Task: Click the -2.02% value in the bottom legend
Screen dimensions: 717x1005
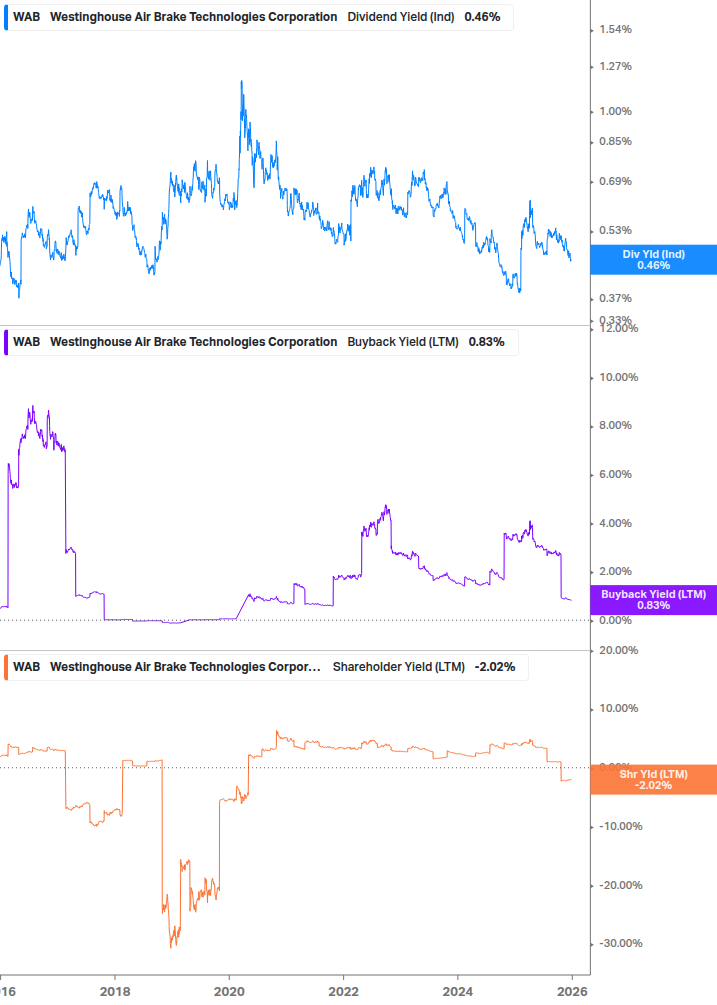Action: click(x=495, y=667)
